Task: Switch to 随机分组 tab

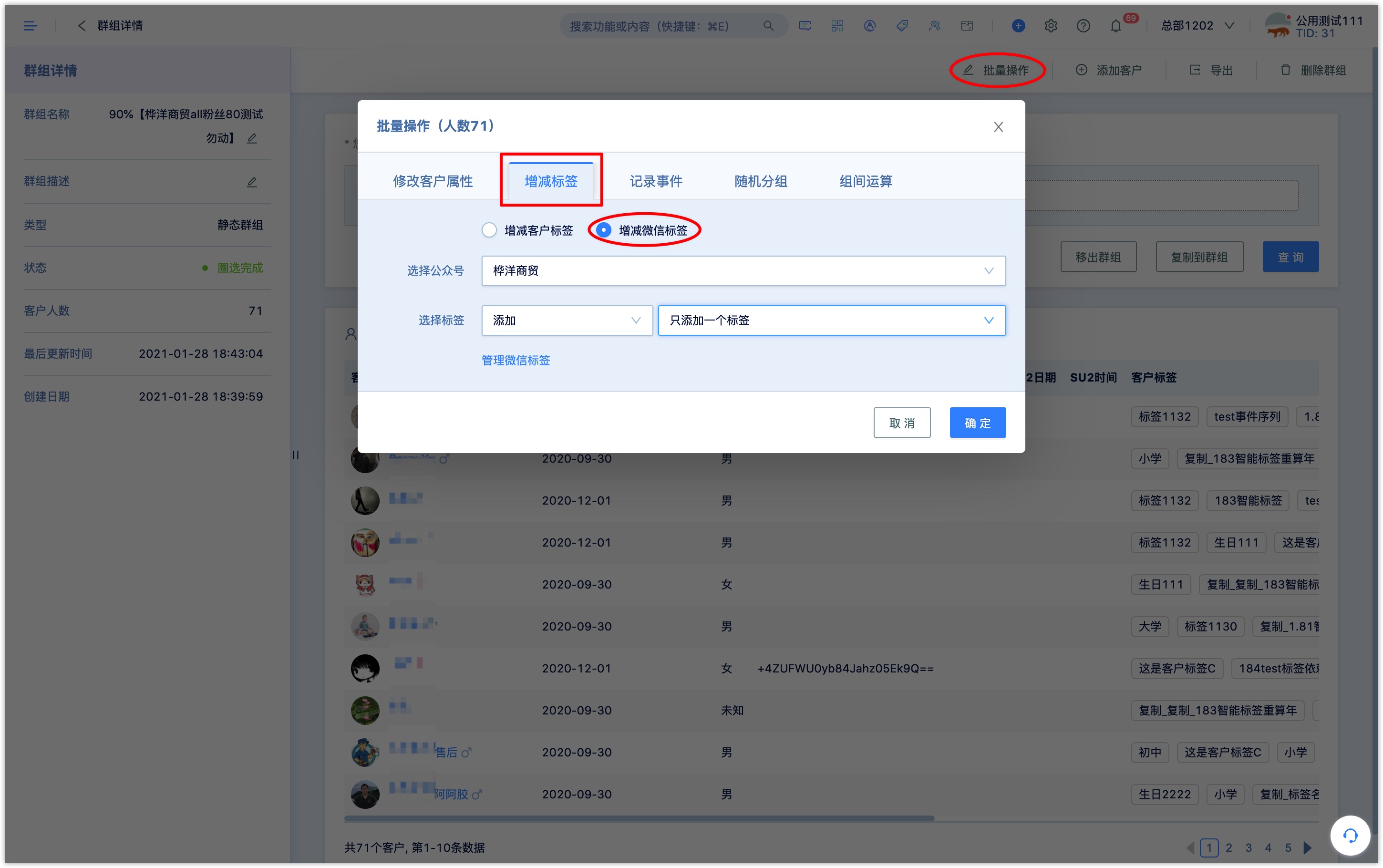Action: (x=761, y=181)
